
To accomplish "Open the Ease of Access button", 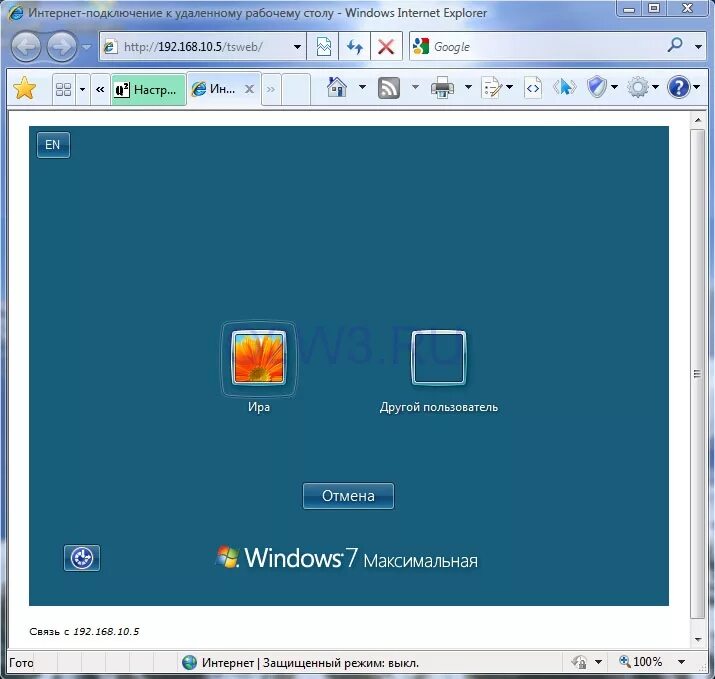I will click(x=82, y=558).
